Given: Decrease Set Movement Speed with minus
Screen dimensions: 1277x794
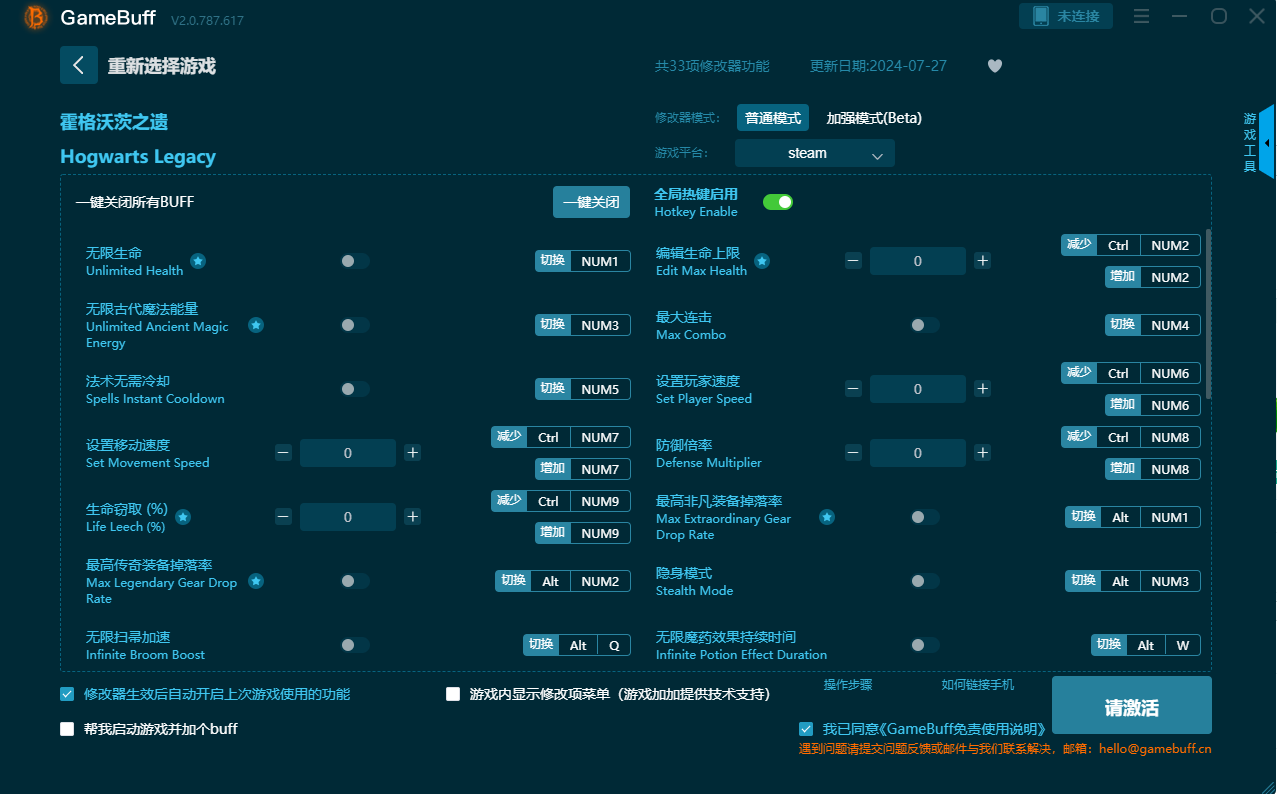Looking at the screenshot, I should [283, 453].
